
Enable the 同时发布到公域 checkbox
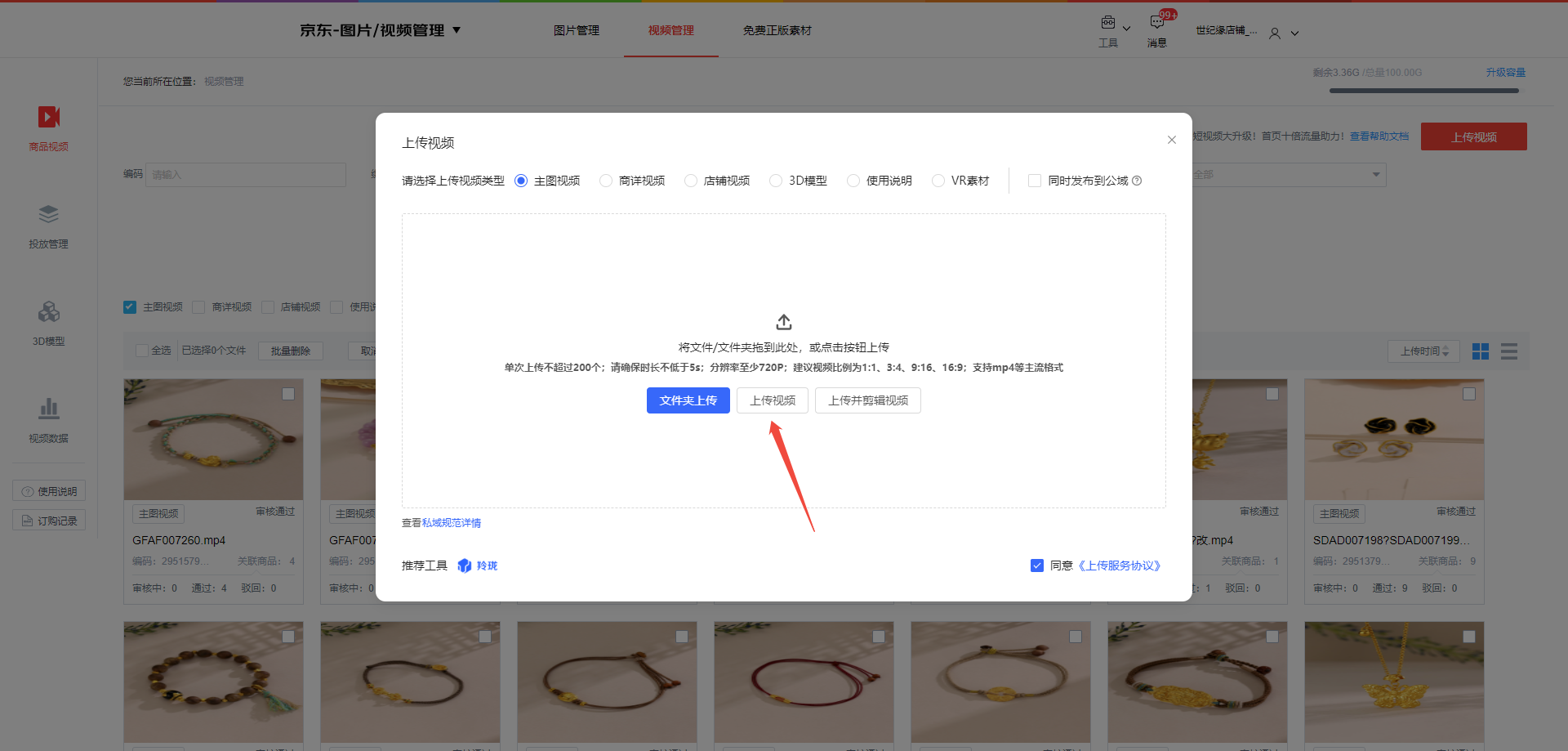tap(1035, 181)
